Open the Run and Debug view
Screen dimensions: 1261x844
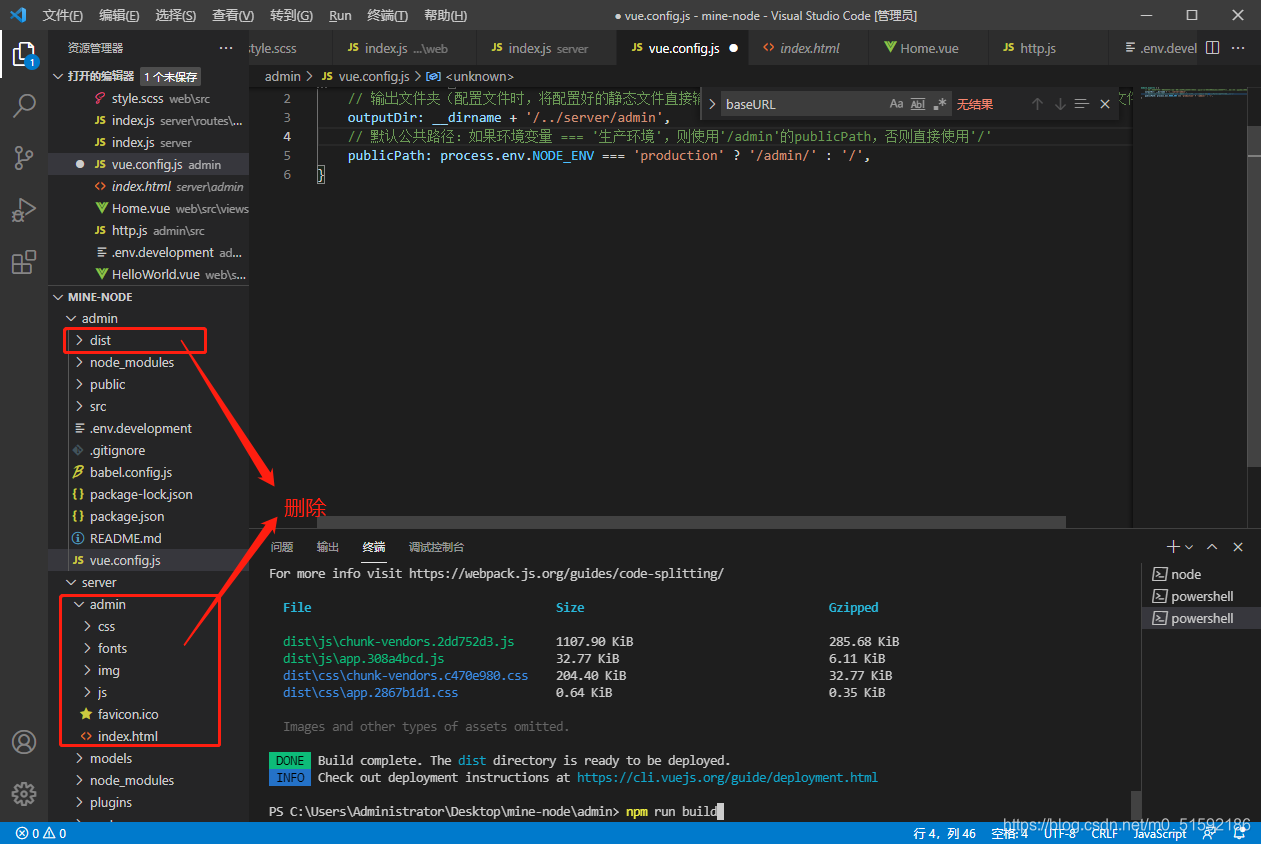tap(24, 210)
